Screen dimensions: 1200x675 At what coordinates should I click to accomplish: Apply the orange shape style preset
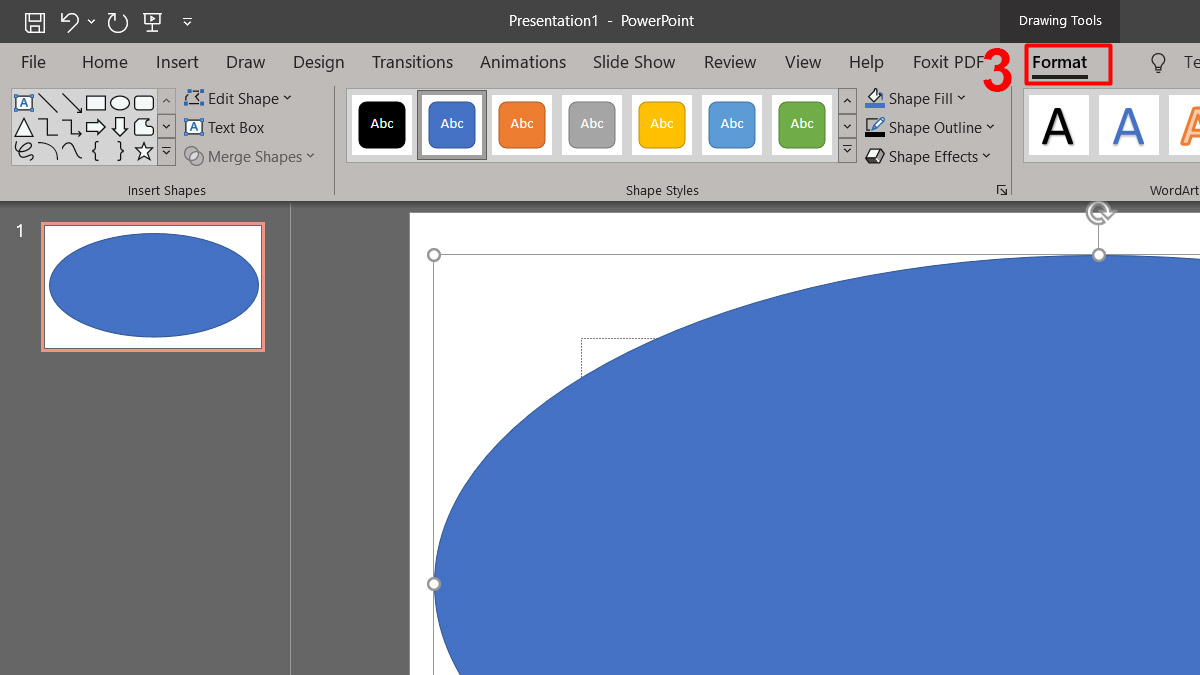(521, 124)
